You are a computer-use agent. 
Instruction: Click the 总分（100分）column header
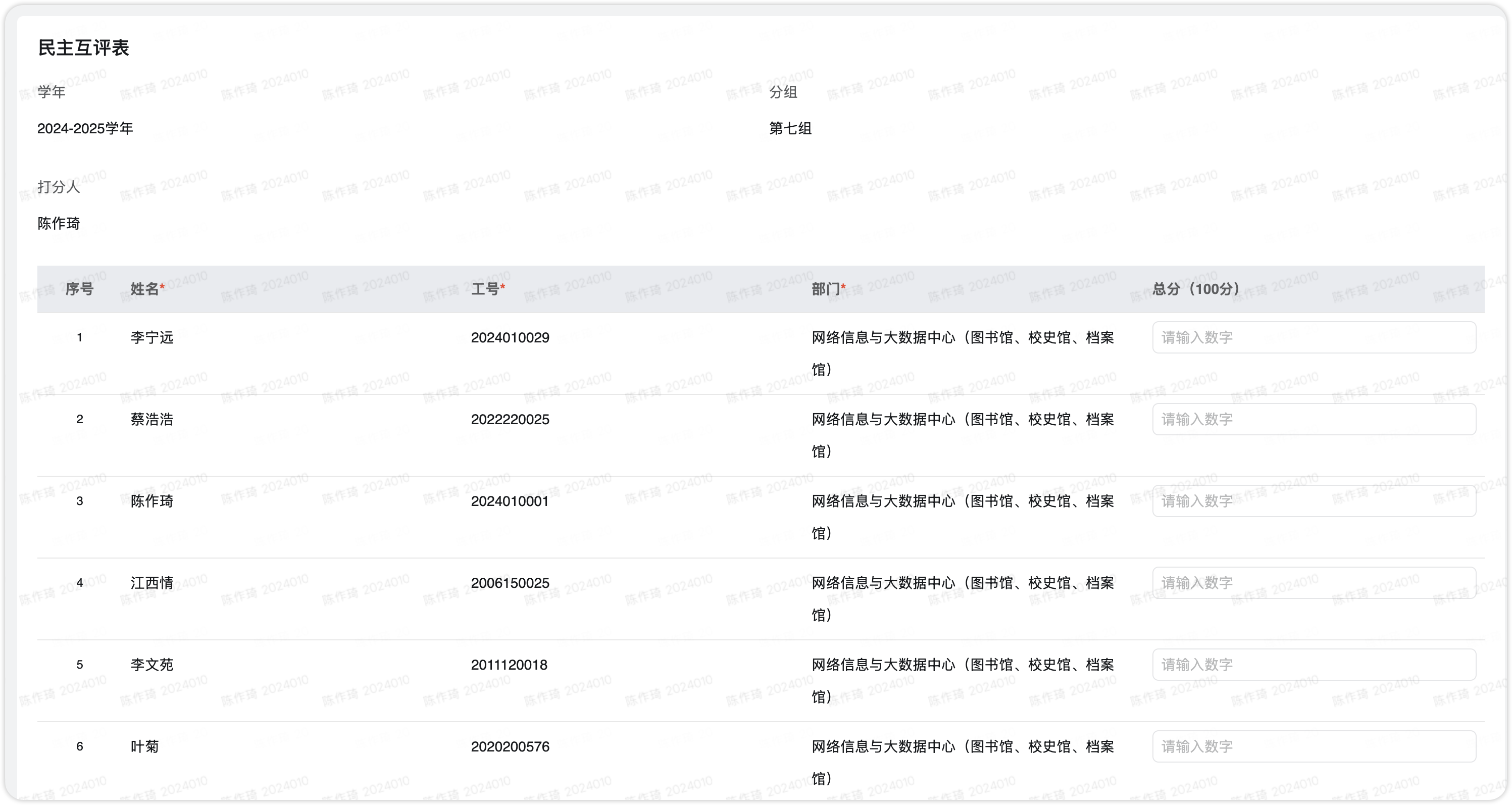tap(1196, 289)
